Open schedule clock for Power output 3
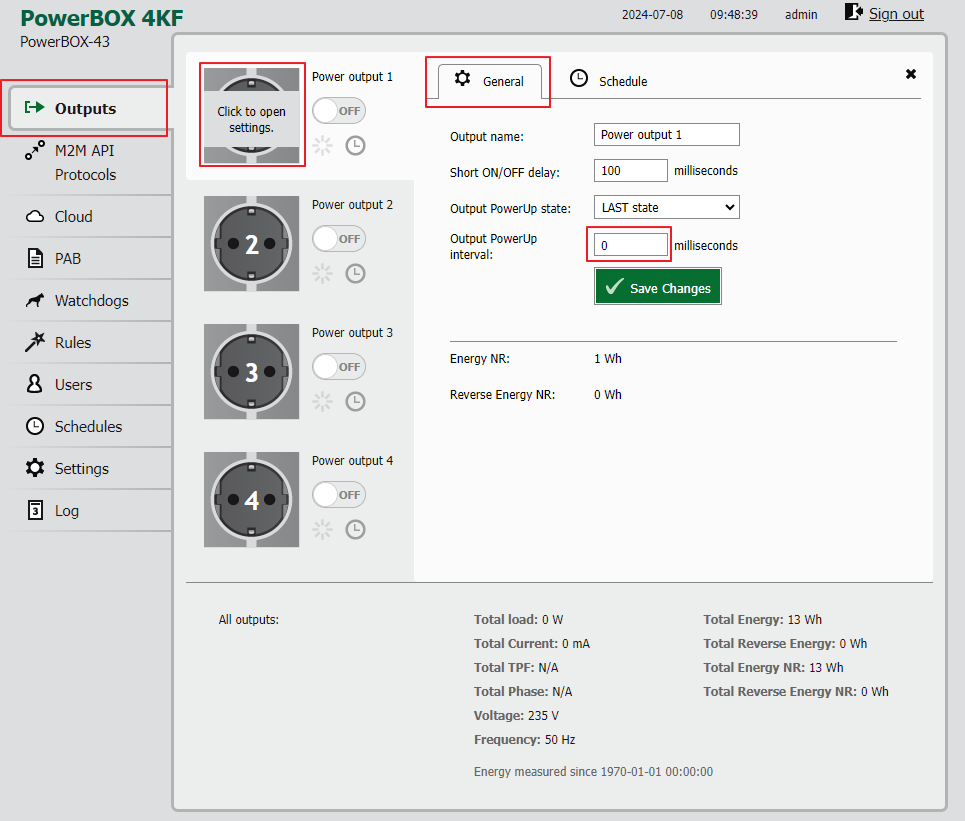The width and height of the screenshot is (965, 821). [x=355, y=402]
